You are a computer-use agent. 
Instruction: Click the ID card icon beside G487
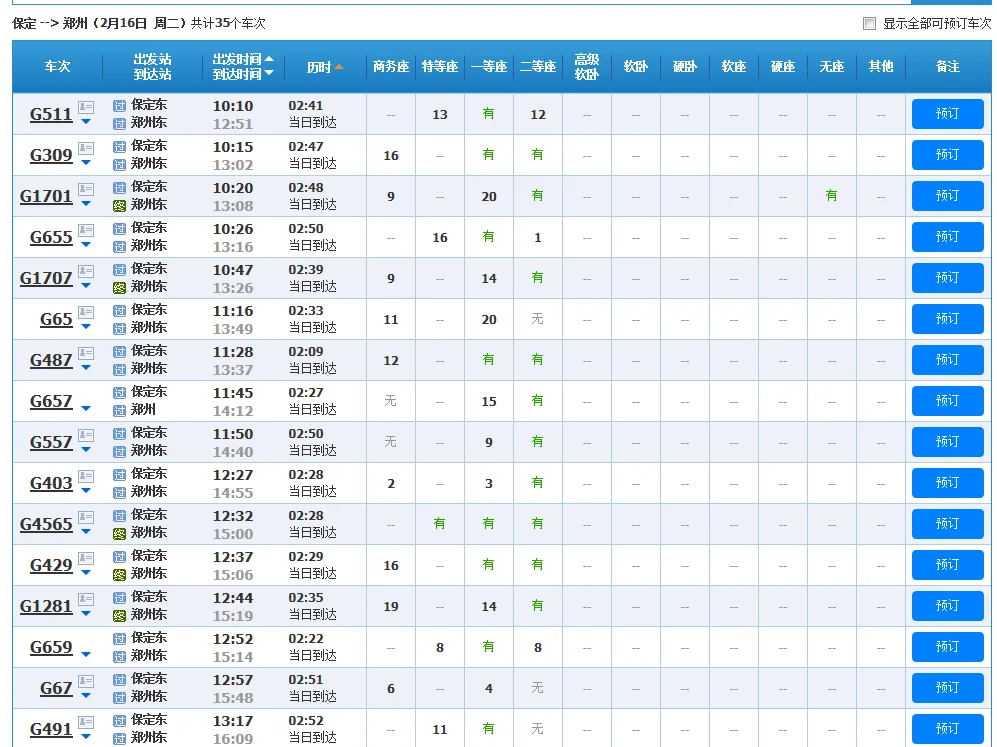coord(86,353)
